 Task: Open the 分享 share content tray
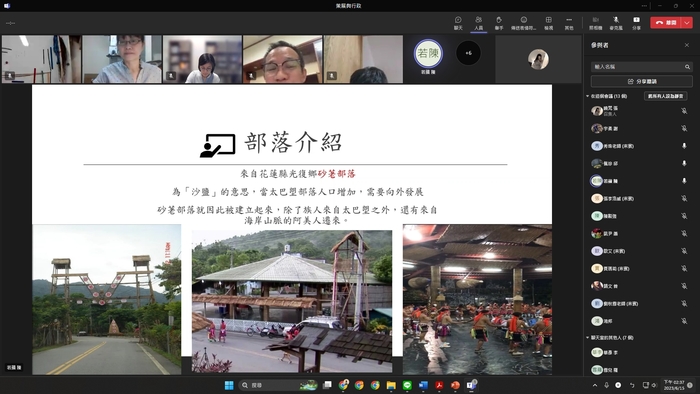click(x=636, y=23)
